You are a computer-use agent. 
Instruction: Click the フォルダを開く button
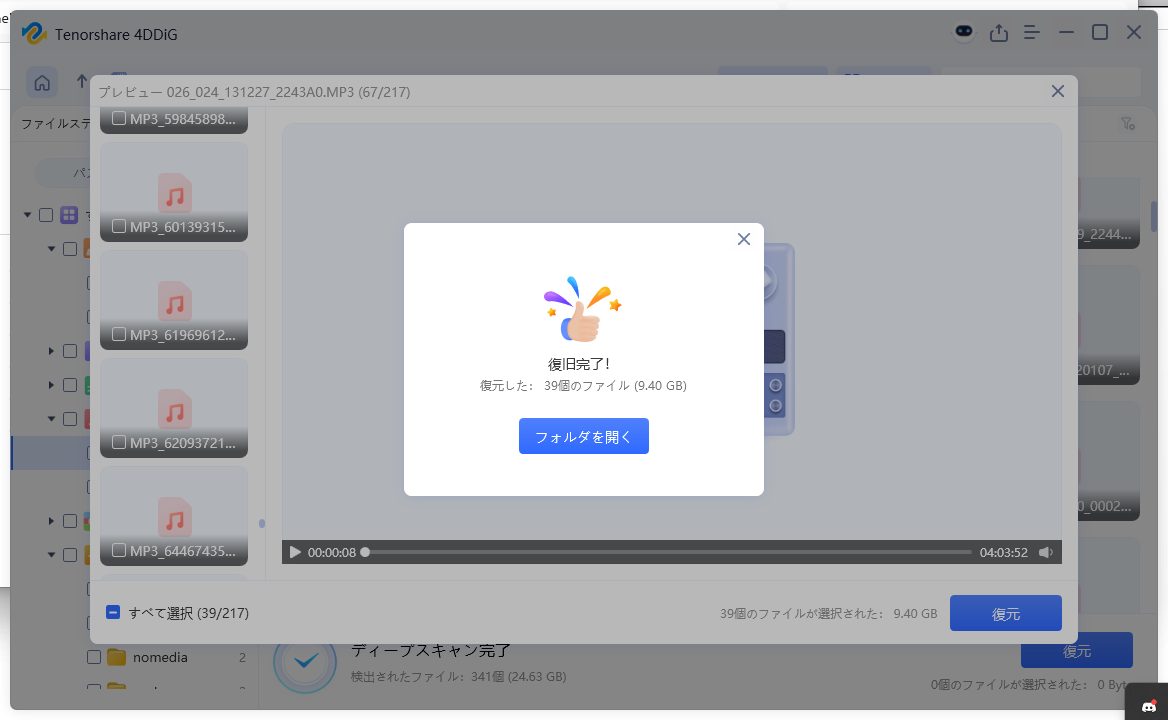pos(583,436)
